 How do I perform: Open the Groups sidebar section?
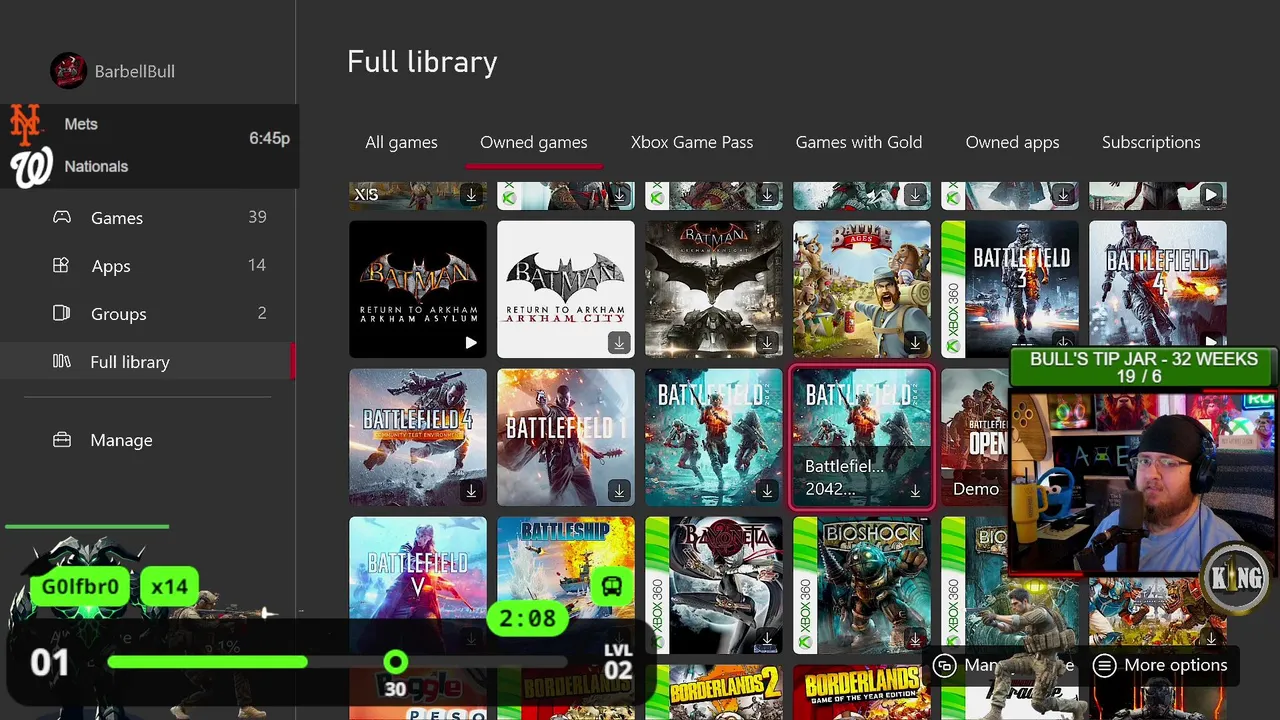click(x=148, y=314)
